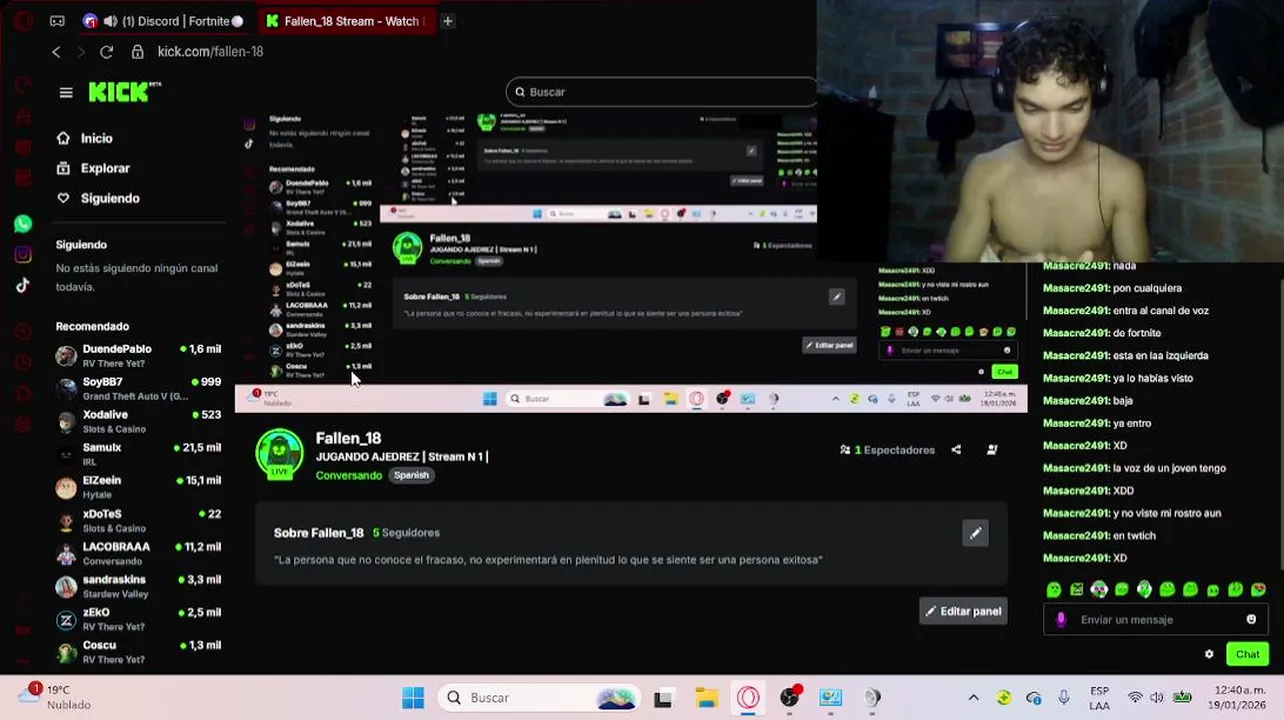The height and width of the screenshot is (720, 1284).
Task: Open recommended channel SoyBB7
Action: pos(139,389)
